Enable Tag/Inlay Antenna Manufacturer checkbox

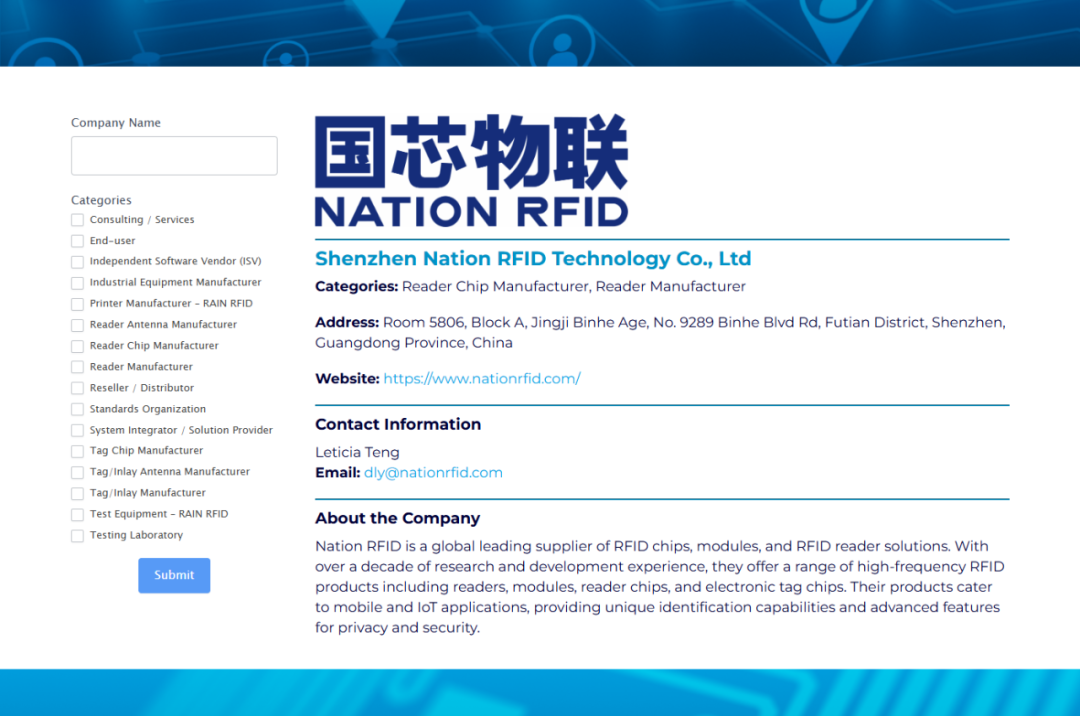click(x=78, y=472)
